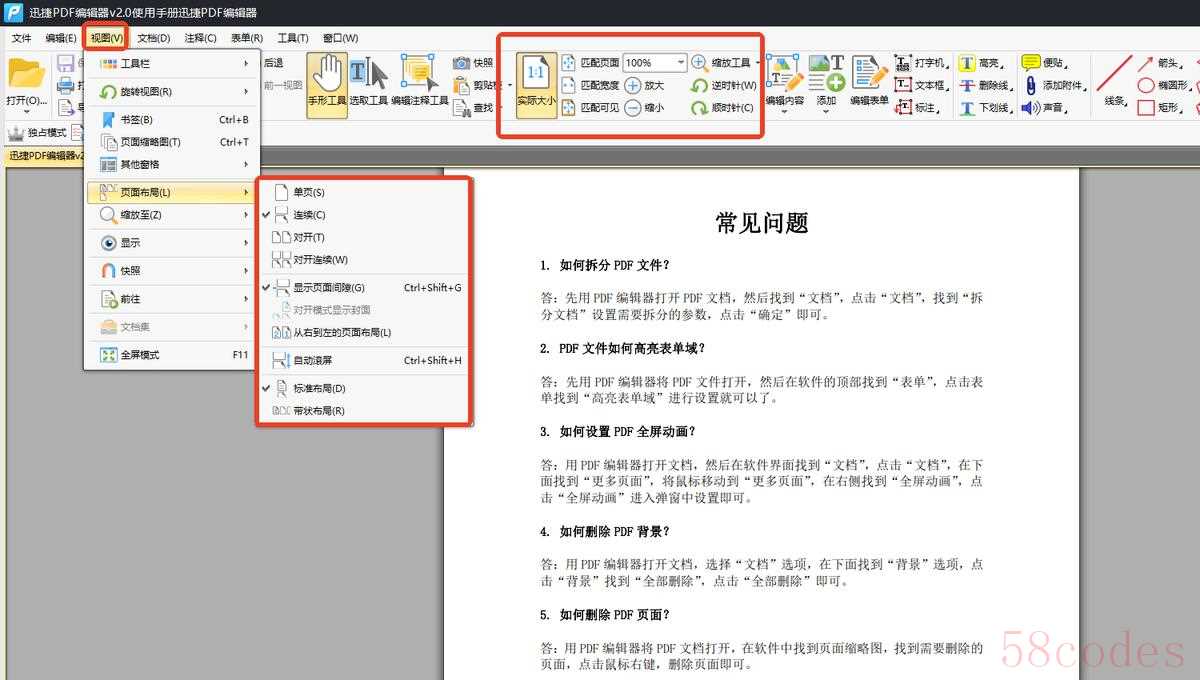1200x680 pixels.
Task: Click the 独占模式 exclusive mode button
Action: pyautogui.click(x=37, y=133)
